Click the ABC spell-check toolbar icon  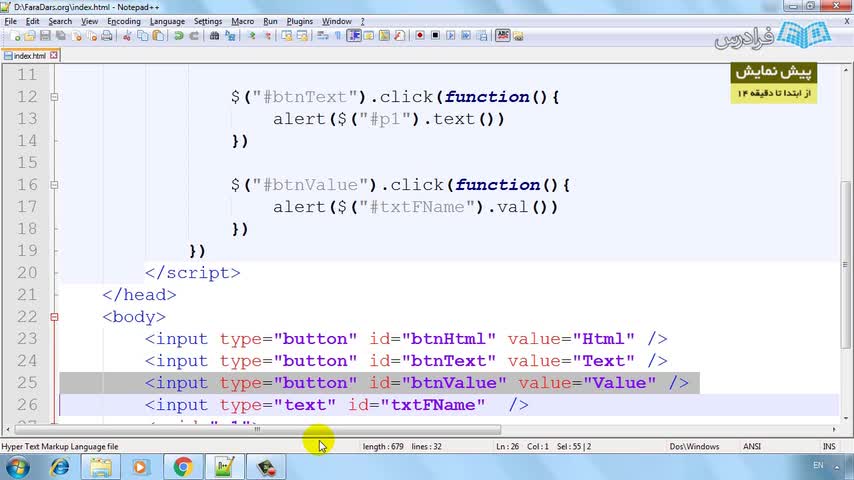(x=502, y=36)
